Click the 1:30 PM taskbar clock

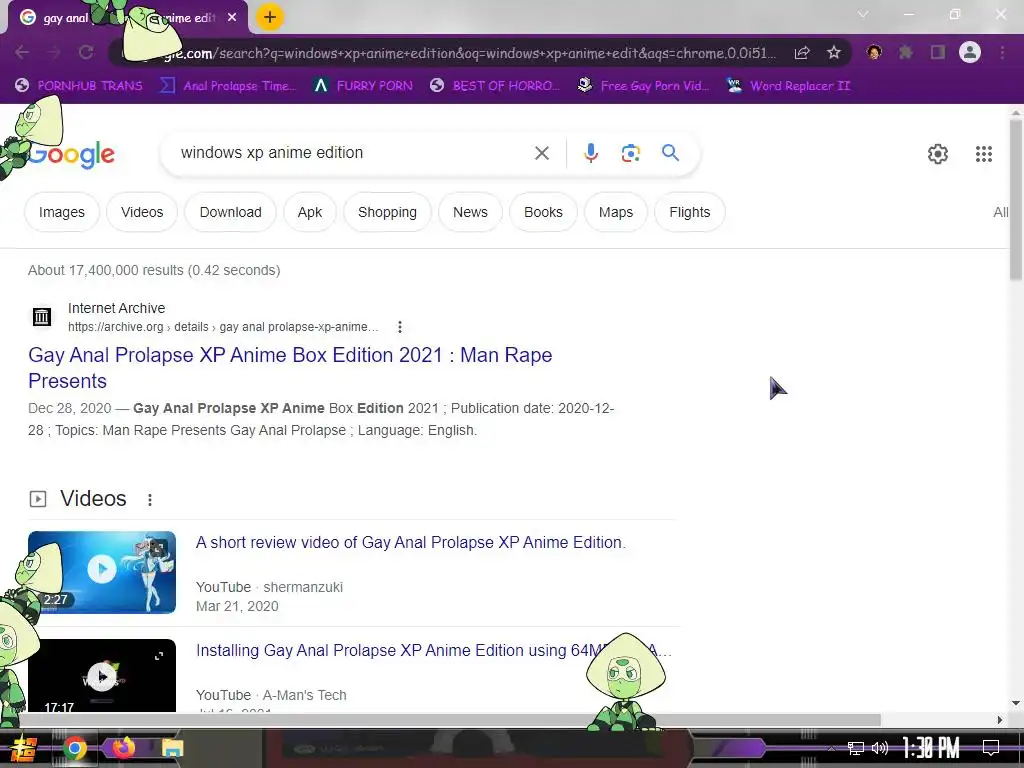931,748
